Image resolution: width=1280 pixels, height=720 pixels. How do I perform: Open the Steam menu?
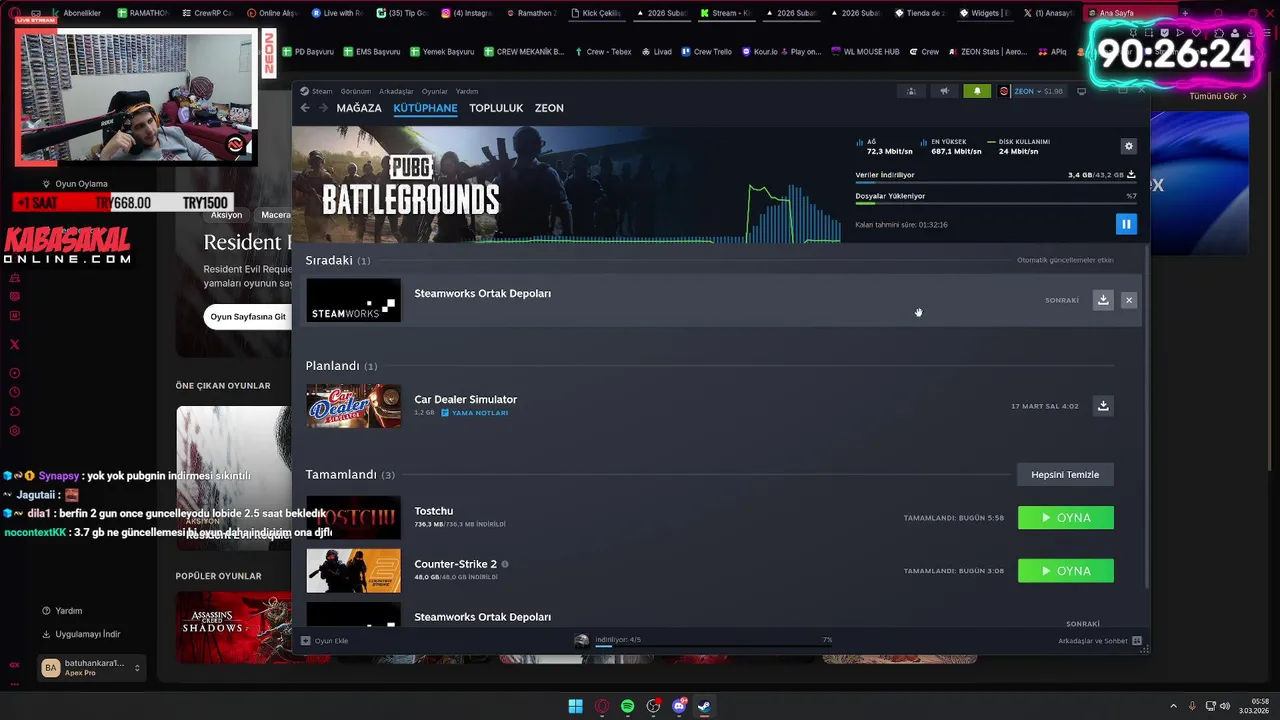pyautogui.click(x=321, y=91)
